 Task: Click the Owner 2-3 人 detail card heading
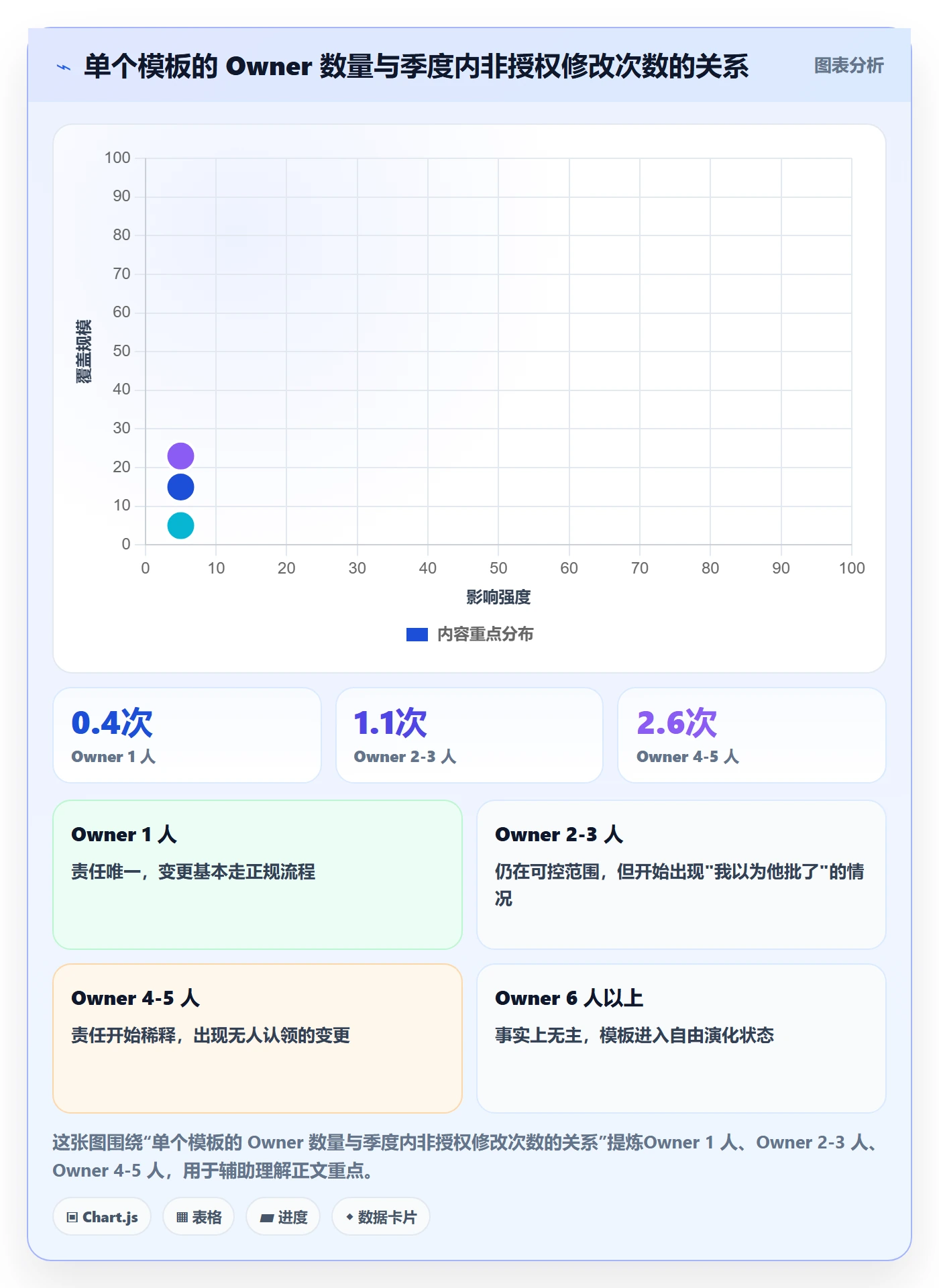[559, 835]
